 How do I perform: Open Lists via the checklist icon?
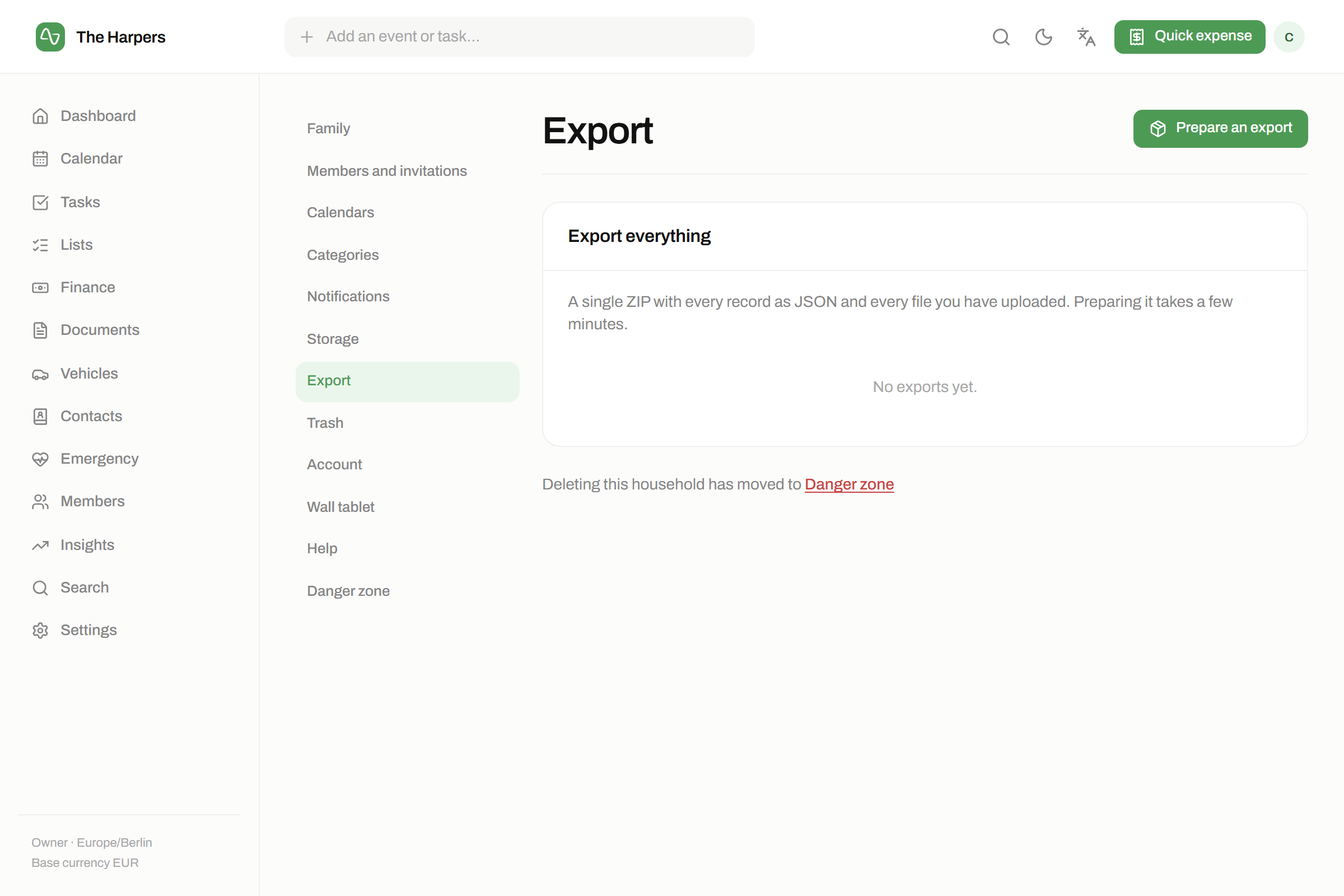[x=40, y=245]
